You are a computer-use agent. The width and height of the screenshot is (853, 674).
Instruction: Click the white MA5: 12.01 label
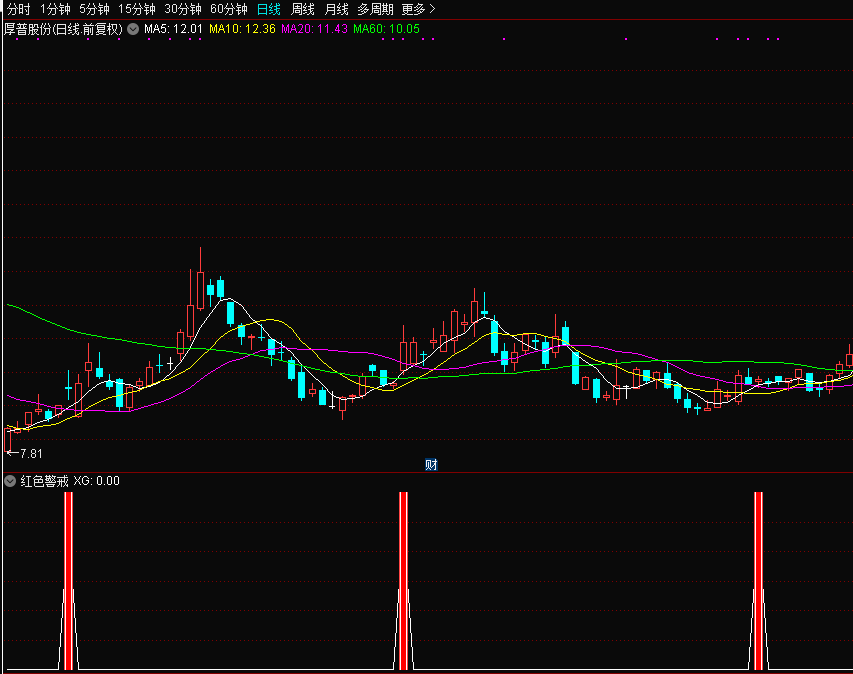click(173, 30)
